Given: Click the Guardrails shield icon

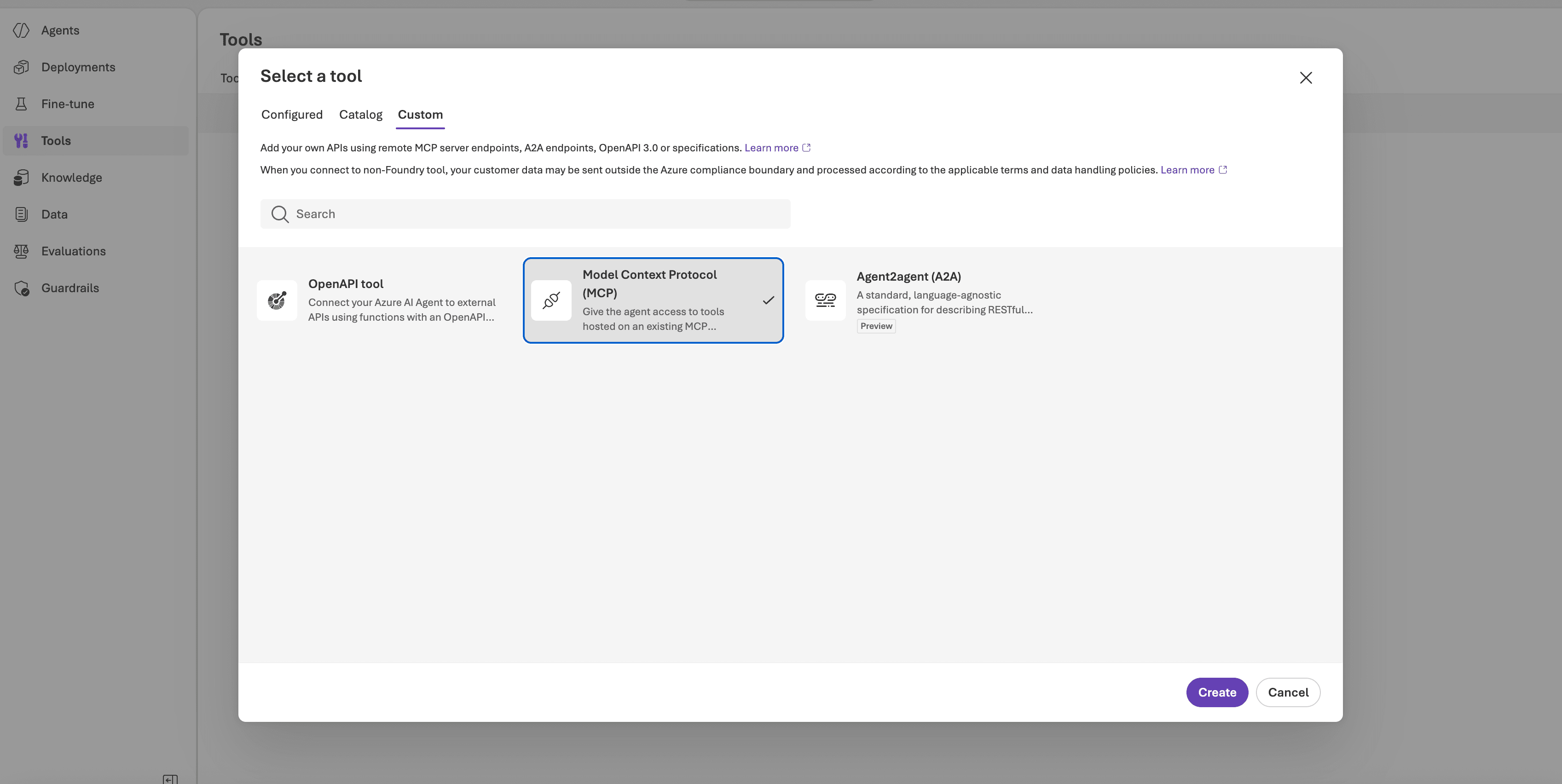Looking at the screenshot, I should click(x=22, y=288).
